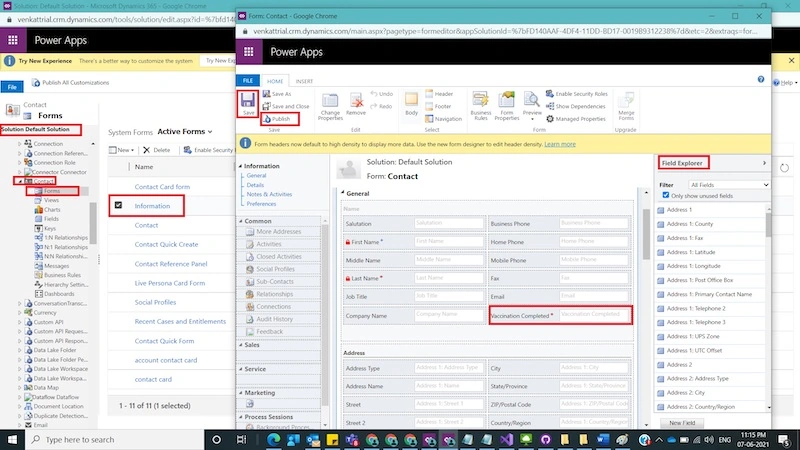800x450 pixels.
Task: Click the taskbar search box
Action: (114, 439)
